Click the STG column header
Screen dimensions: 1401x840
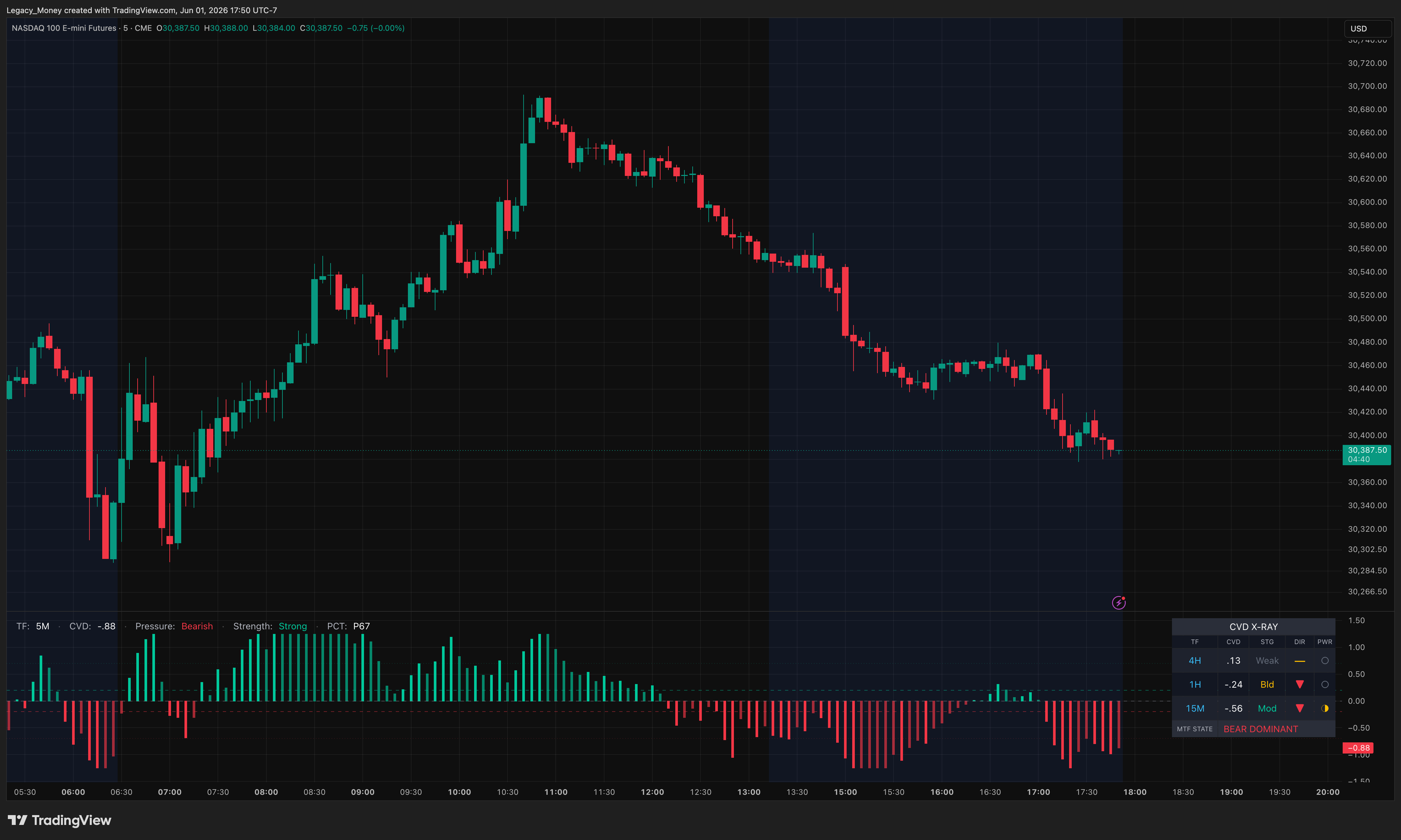pos(1267,642)
